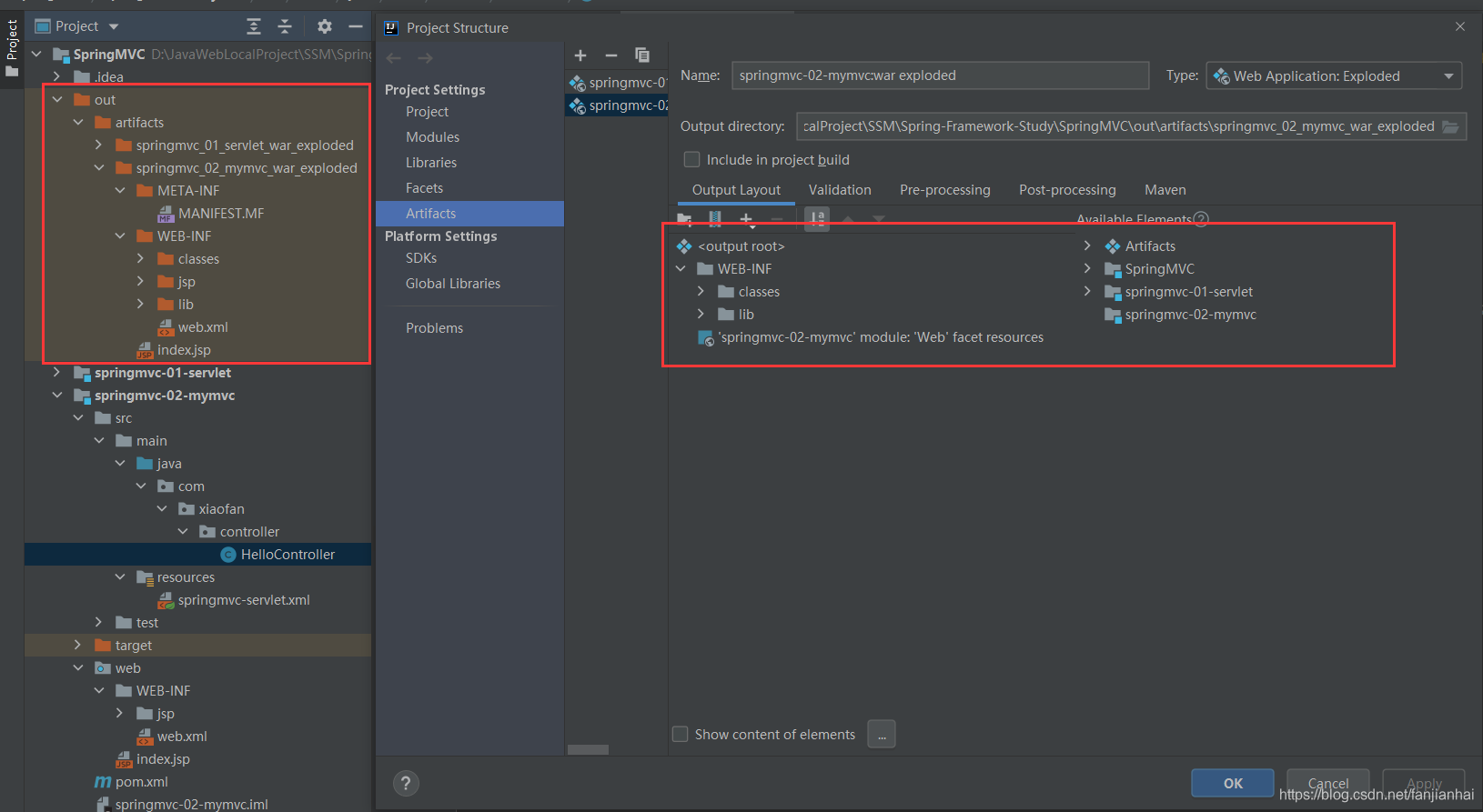This screenshot has width=1483, height=812.
Task: Select index.jsp under out artifacts
Action: (x=174, y=350)
